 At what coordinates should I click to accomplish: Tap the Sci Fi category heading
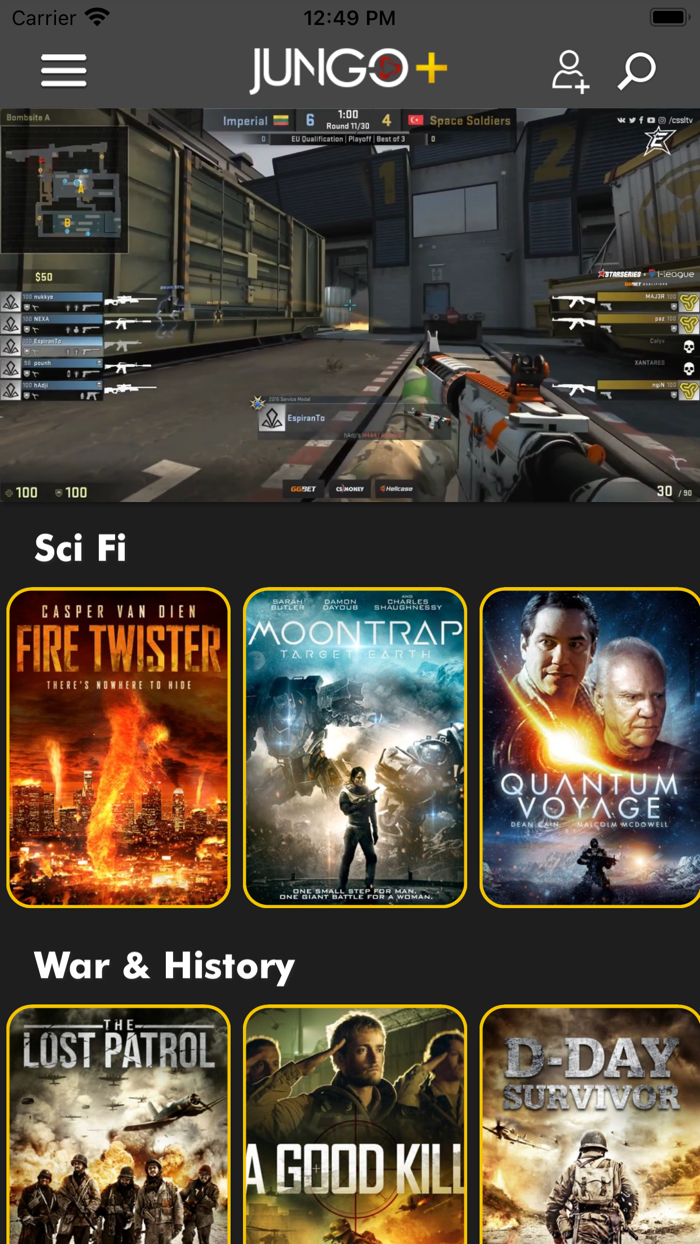click(x=80, y=547)
